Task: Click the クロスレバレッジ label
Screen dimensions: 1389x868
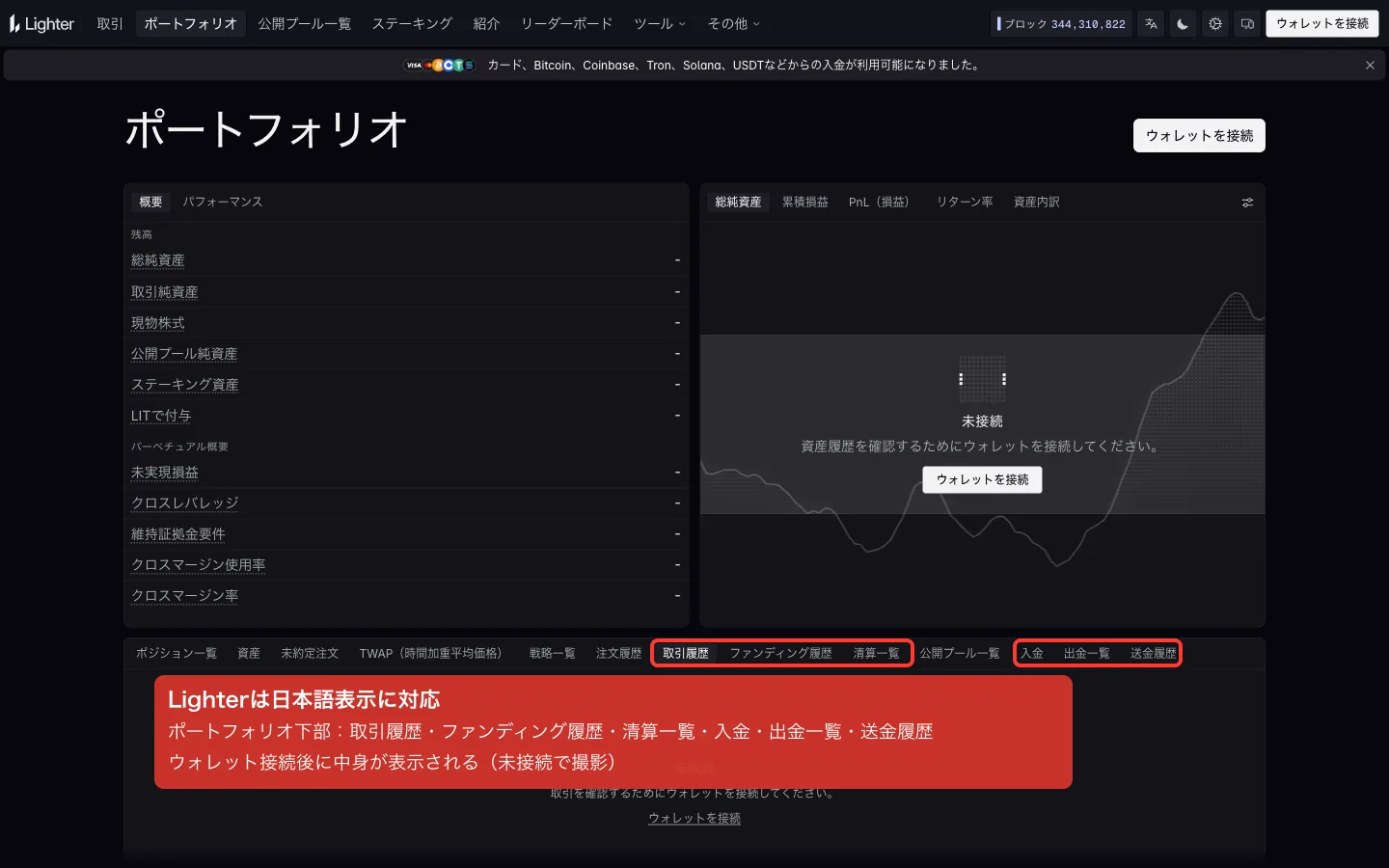Action: [x=185, y=503]
